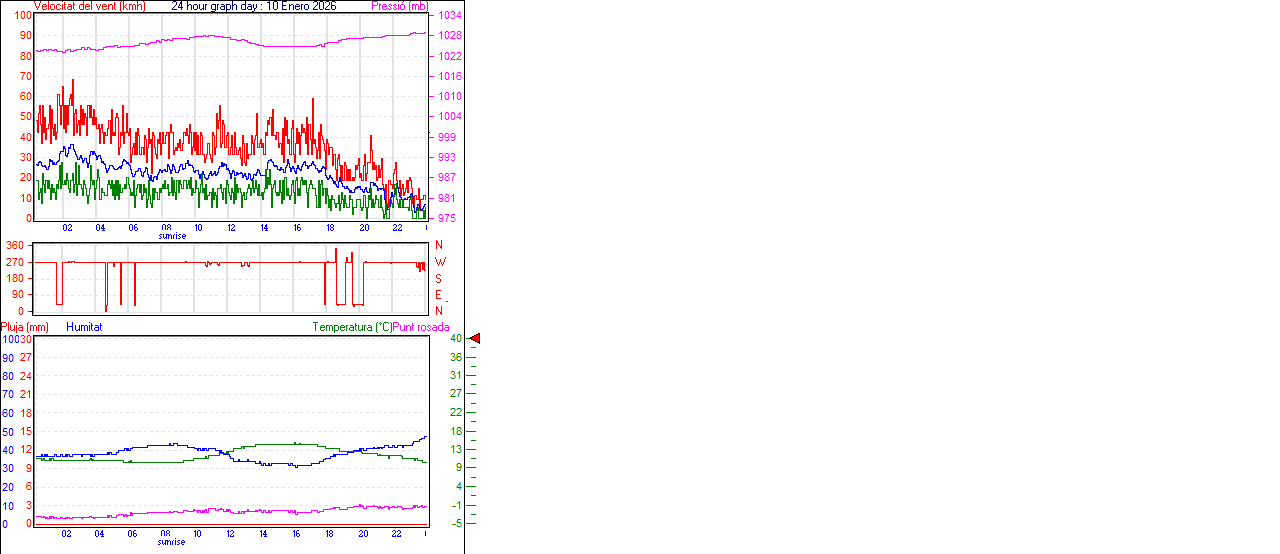The height and width of the screenshot is (554, 1280).
Task: Click the 'Humitat' legend label
Action: tap(84, 327)
